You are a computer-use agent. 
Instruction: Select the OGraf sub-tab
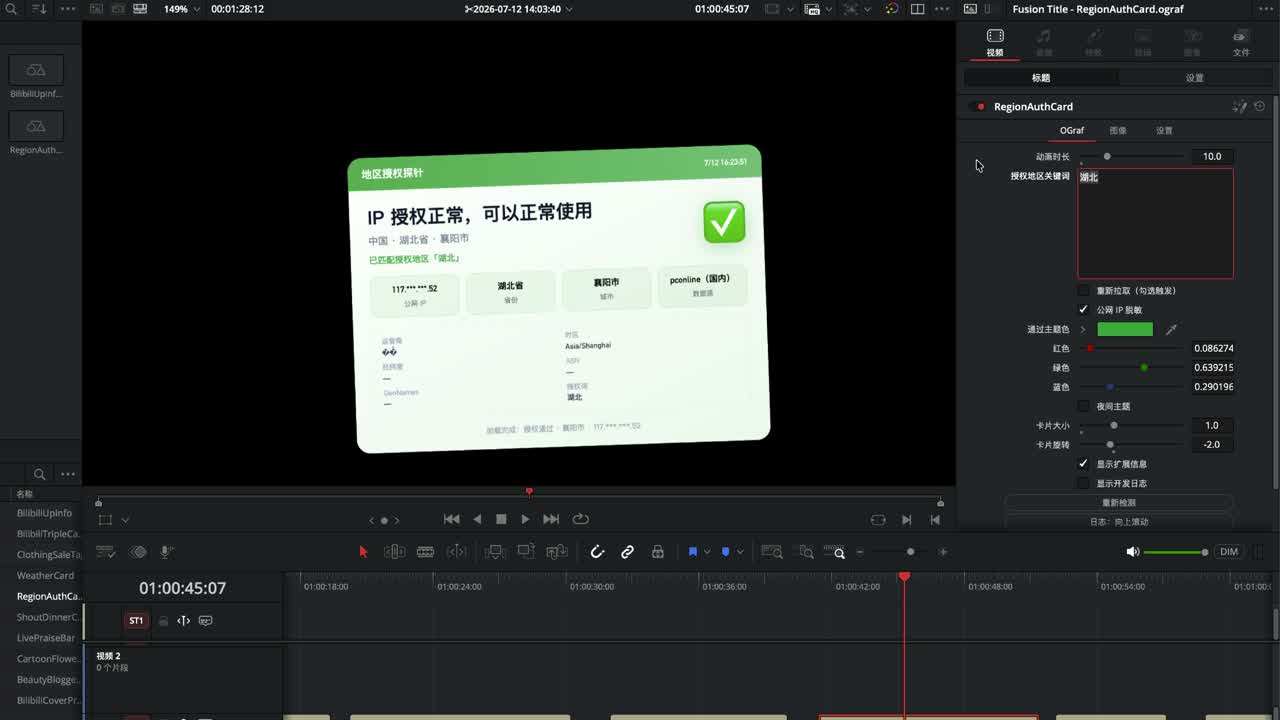(1072, 130)
